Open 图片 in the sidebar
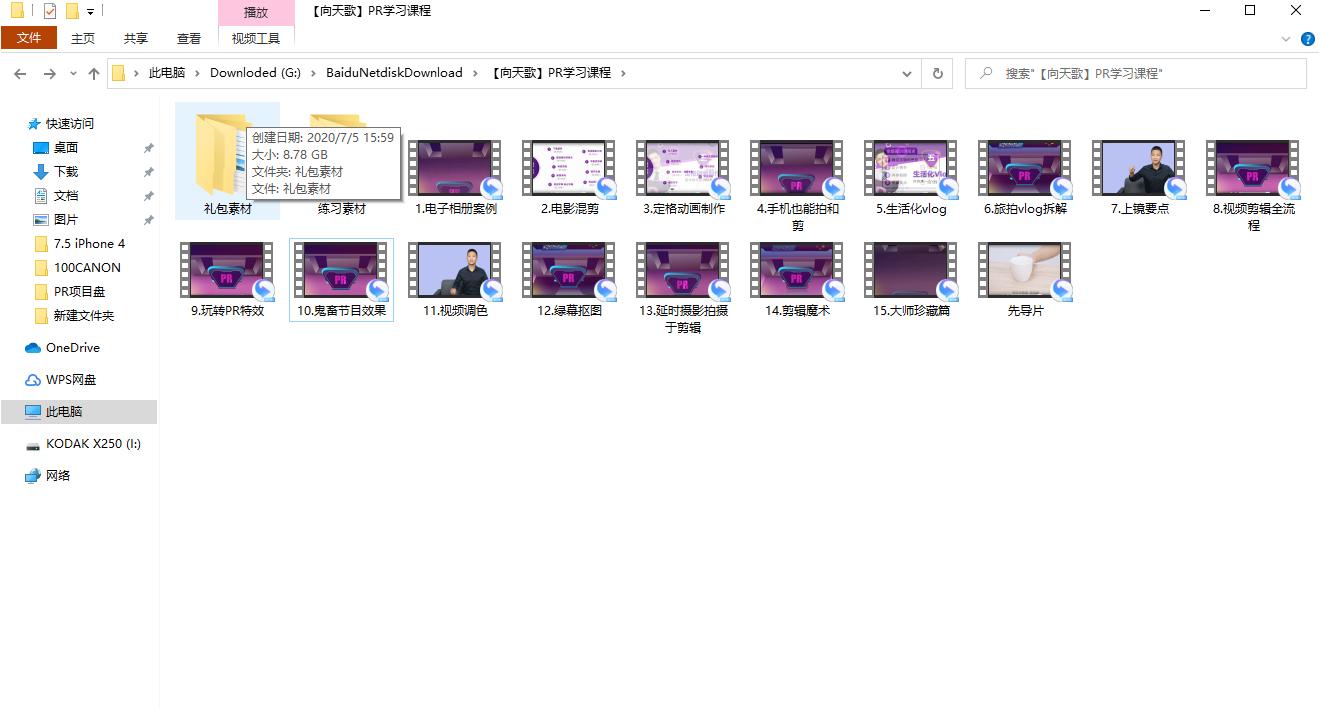This screenshot has height=708, width=1320. click(x=66, y=220)
